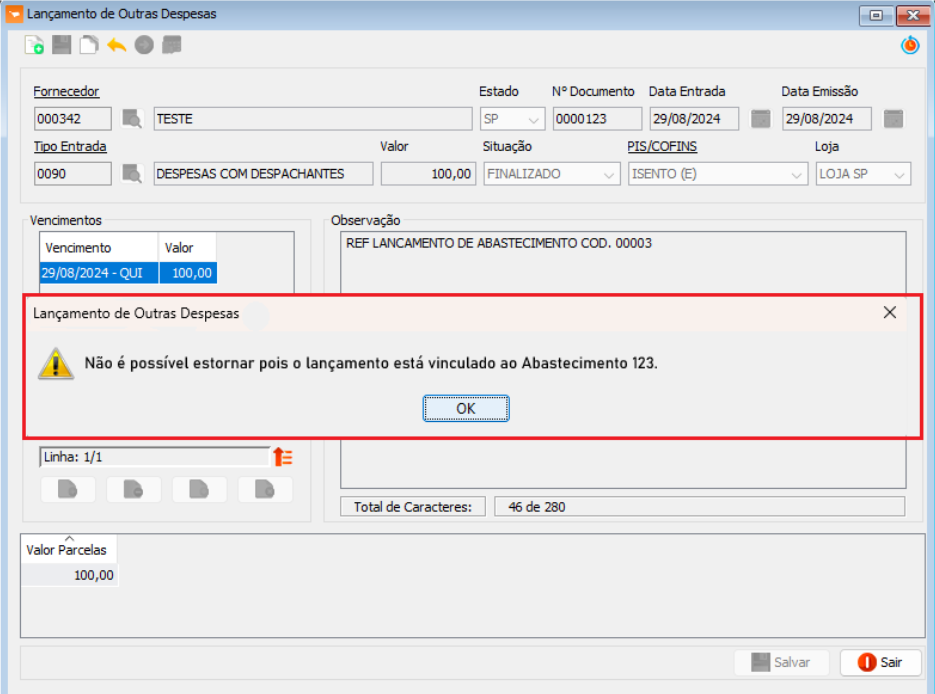Click the new record icon with green plus

click(34, 45)
